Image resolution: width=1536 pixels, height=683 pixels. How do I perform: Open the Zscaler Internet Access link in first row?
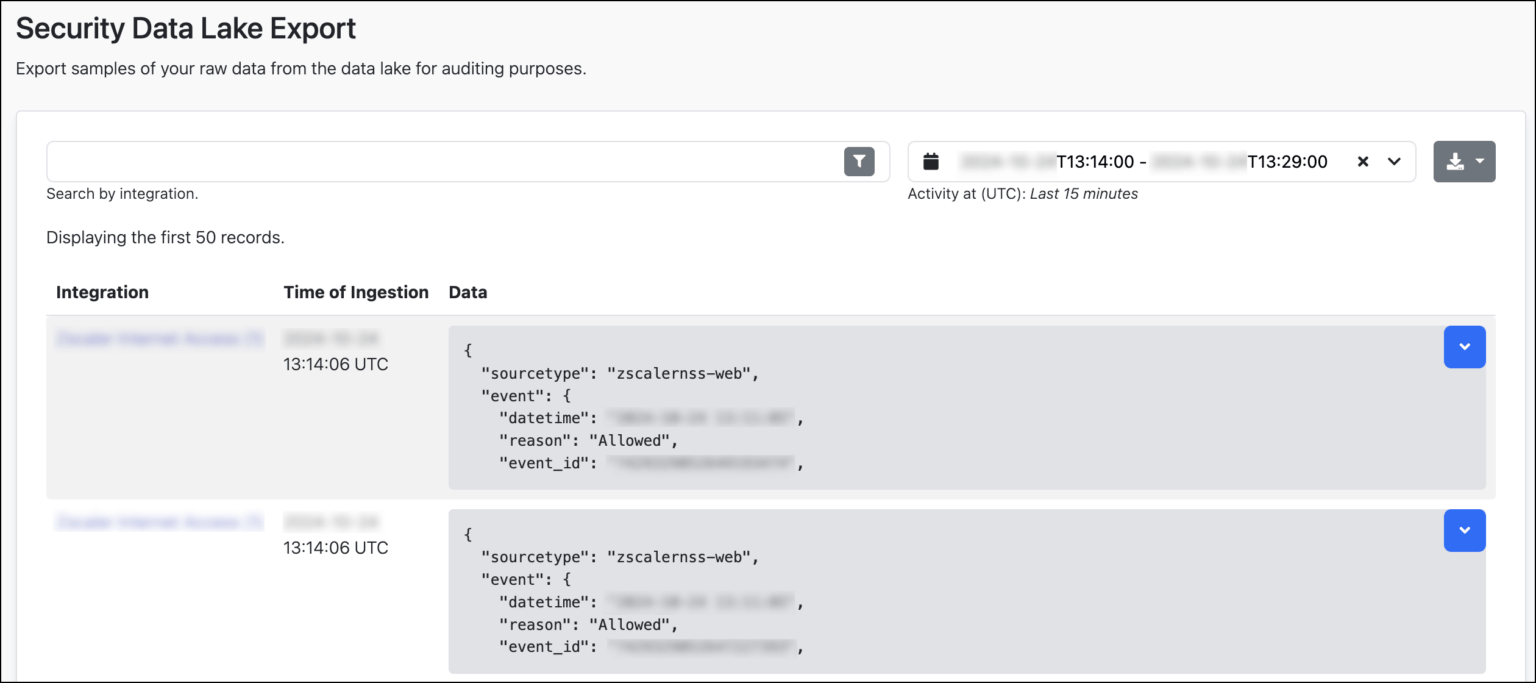(x=159, y=338)
